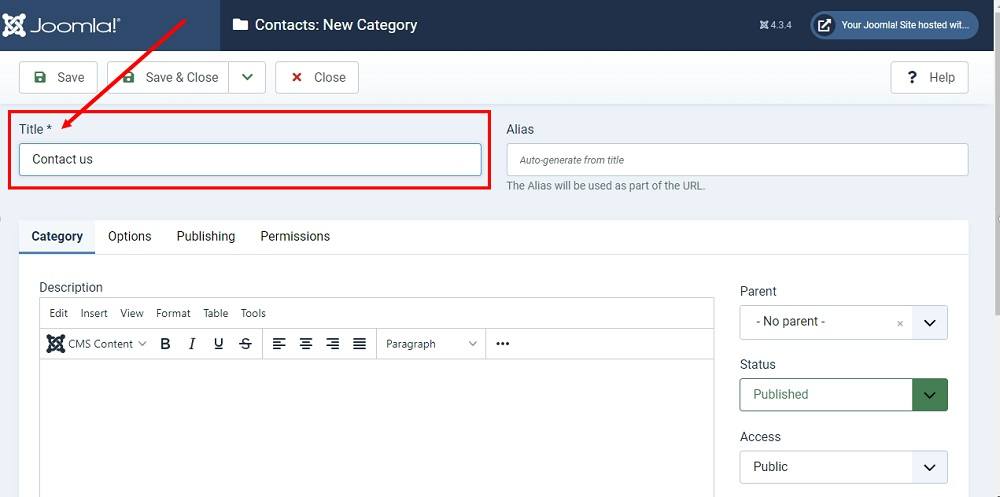This screenshot has height=497, width=1000.
Task: Open the Status Published dropdown
Action: click(x=843, y=395)
